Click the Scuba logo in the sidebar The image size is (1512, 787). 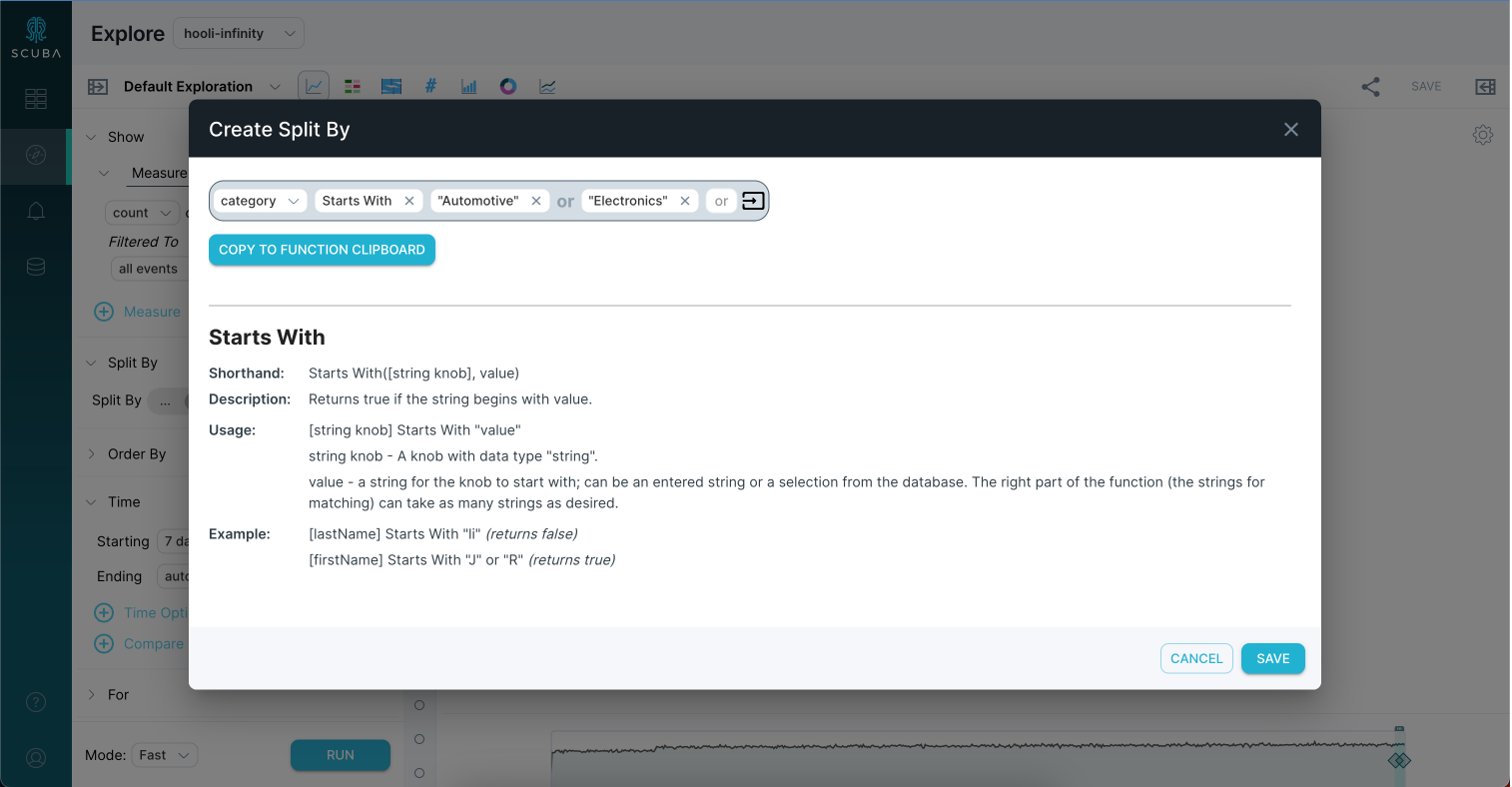[x=36, y=38]
